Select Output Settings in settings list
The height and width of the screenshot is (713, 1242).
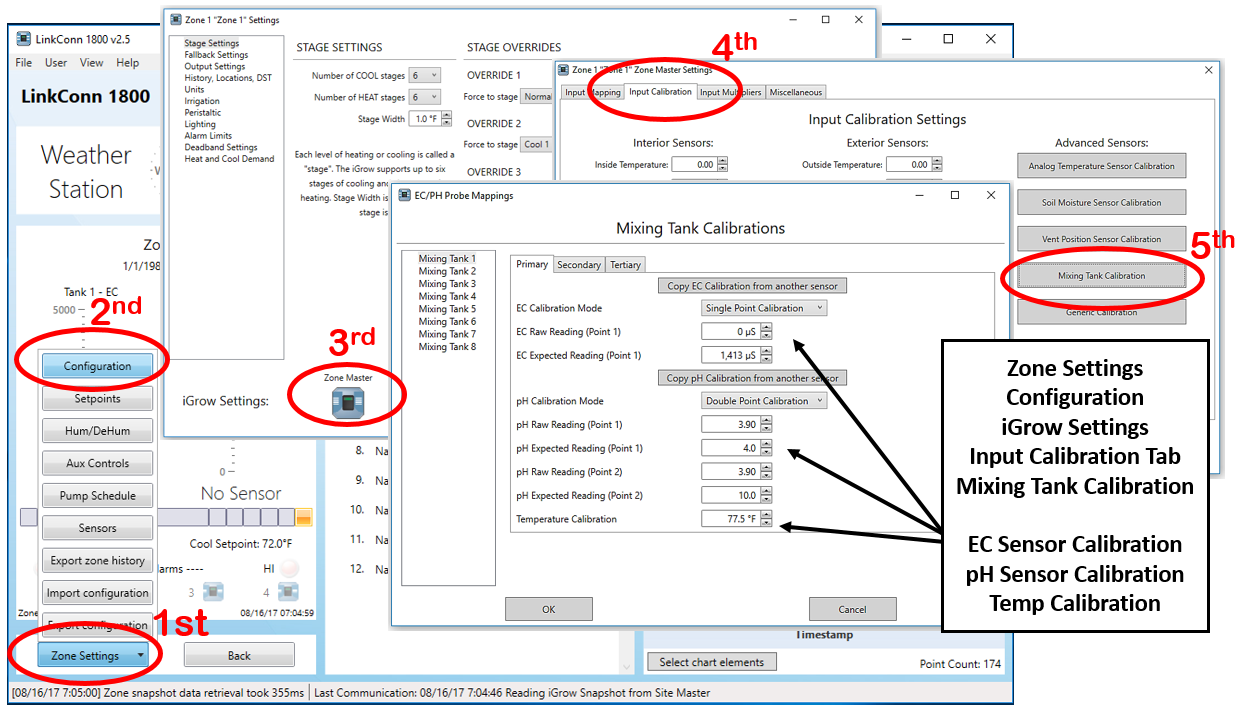214,67
